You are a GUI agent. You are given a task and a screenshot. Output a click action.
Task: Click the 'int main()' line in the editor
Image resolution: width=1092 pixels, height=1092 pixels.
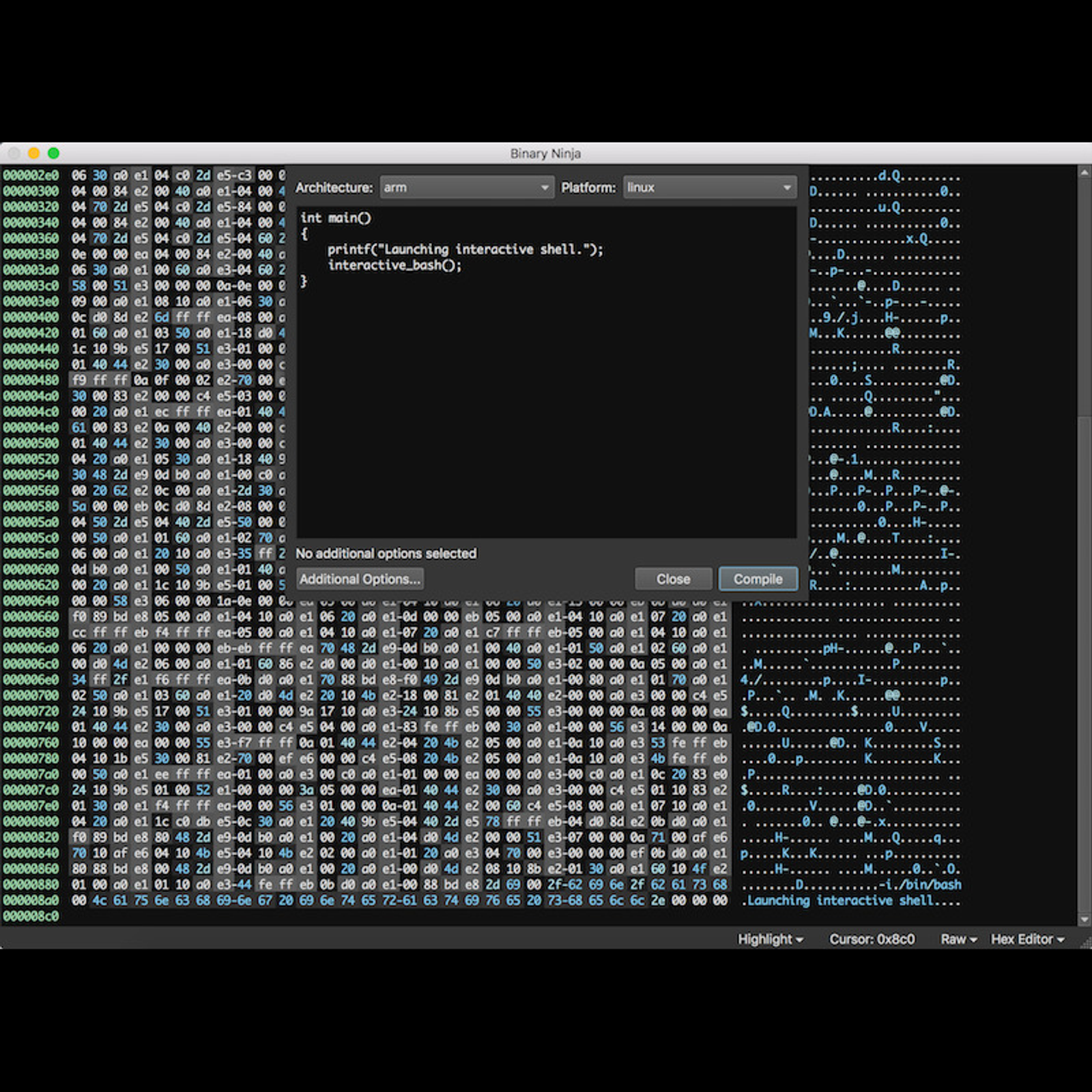[x=336, y=218]
